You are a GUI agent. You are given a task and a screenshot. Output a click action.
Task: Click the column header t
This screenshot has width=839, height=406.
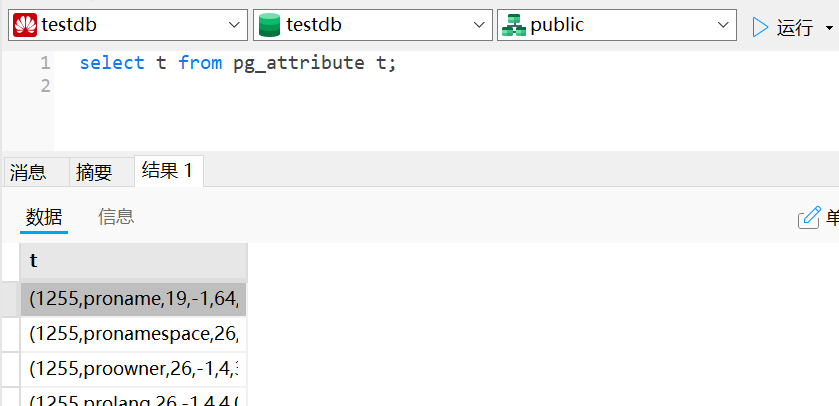coord(133,261)
